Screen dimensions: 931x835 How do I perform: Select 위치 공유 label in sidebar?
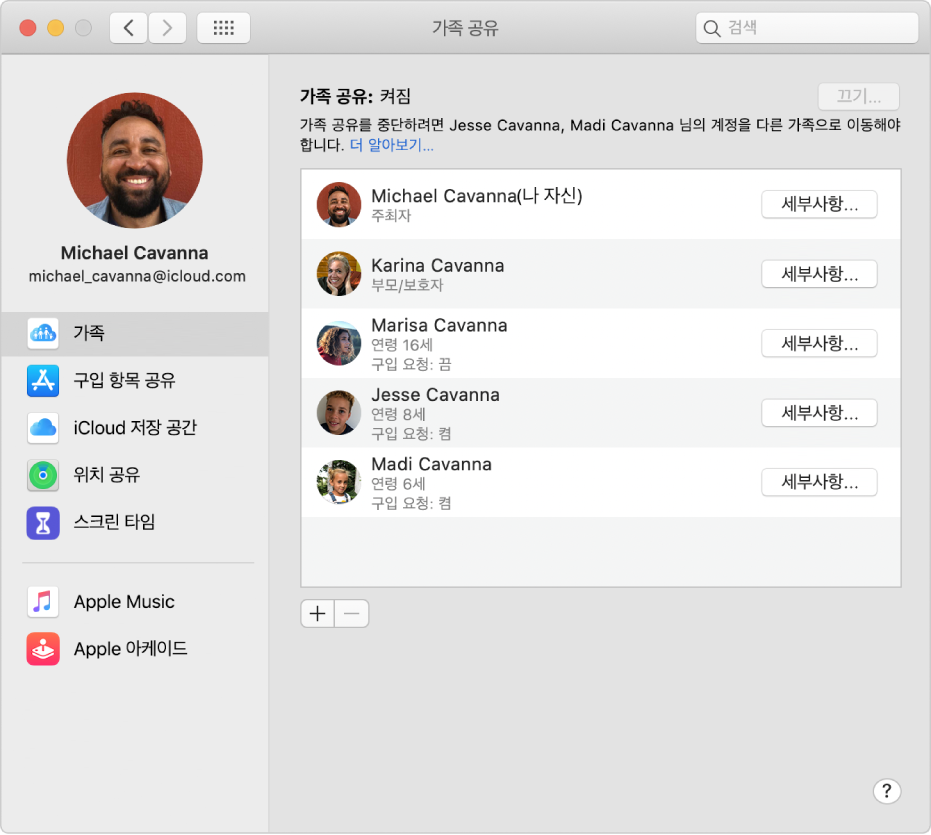(x=106, y=475)
